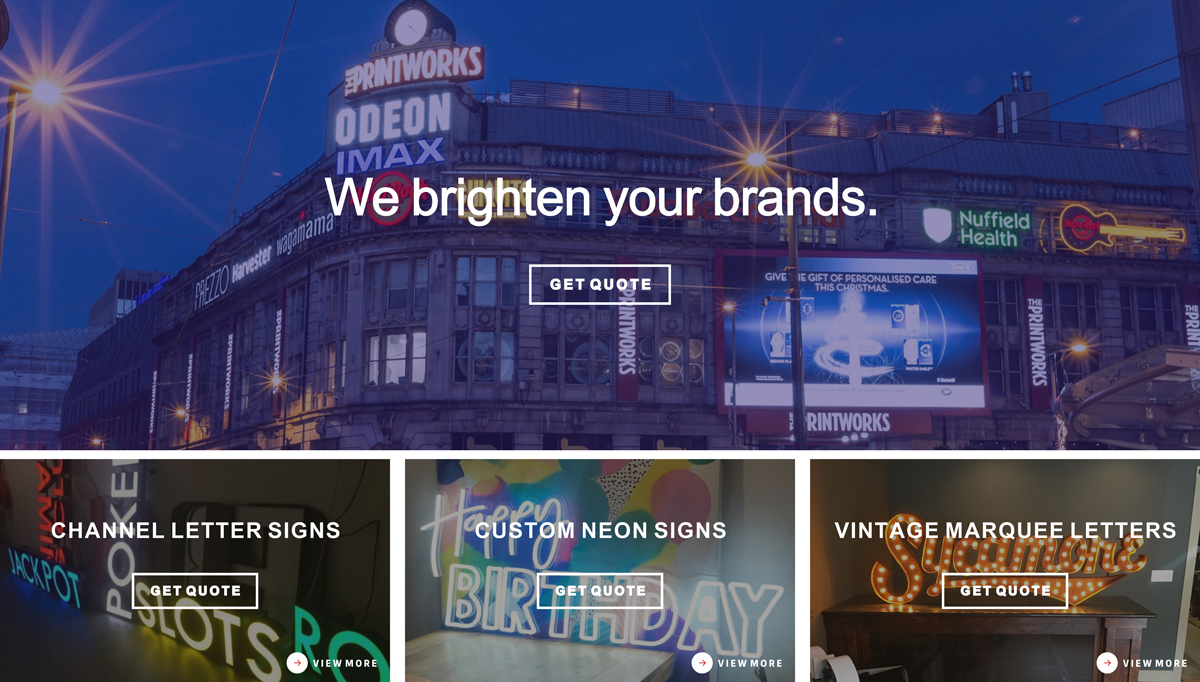The image size is (1200, 682).
Task: Request a quote for Channel Letter Signs
Action: (x=195, y=591)
